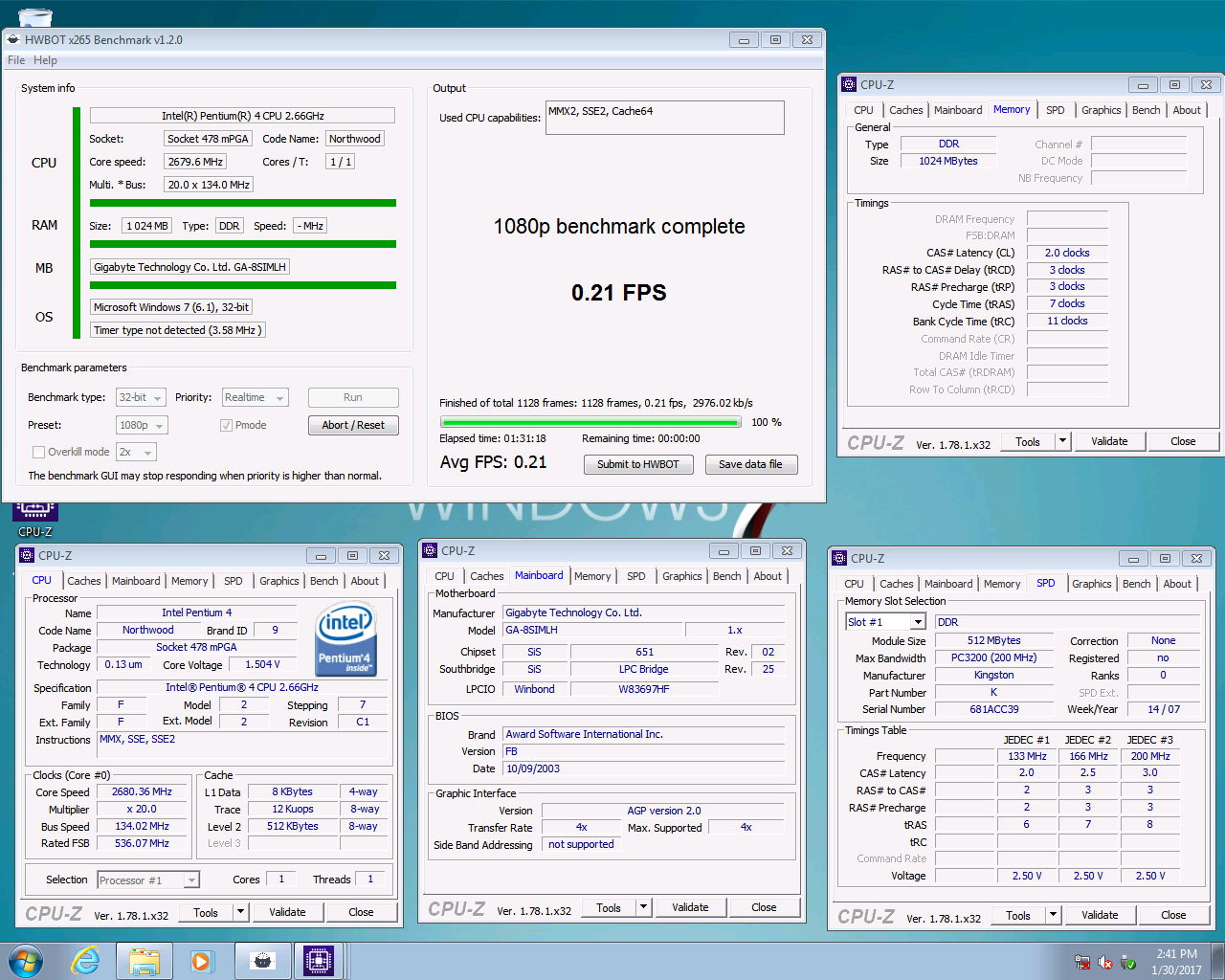Click the Award Software International BIOS brand
The height and width of the screenshot is (980, 1225).
point(645,734)
